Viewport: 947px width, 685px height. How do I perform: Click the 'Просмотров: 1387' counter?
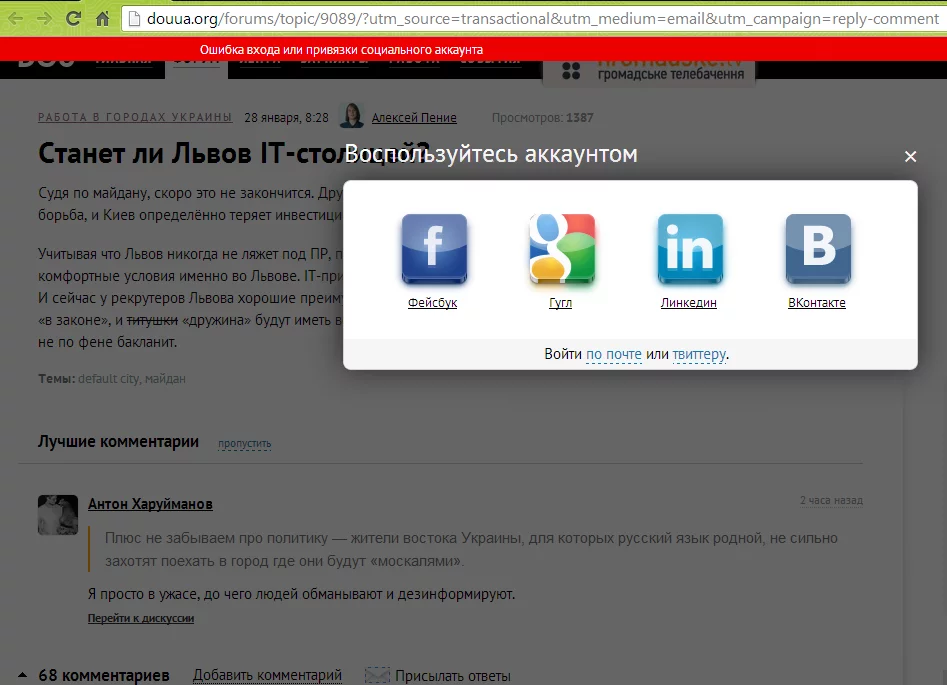[x=542, y=118]
